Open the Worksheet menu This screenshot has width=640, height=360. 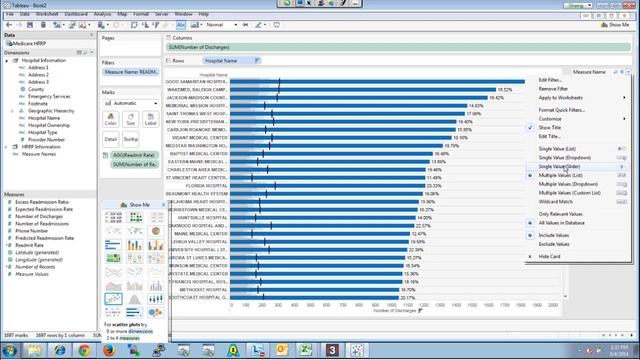click(47, 14)
